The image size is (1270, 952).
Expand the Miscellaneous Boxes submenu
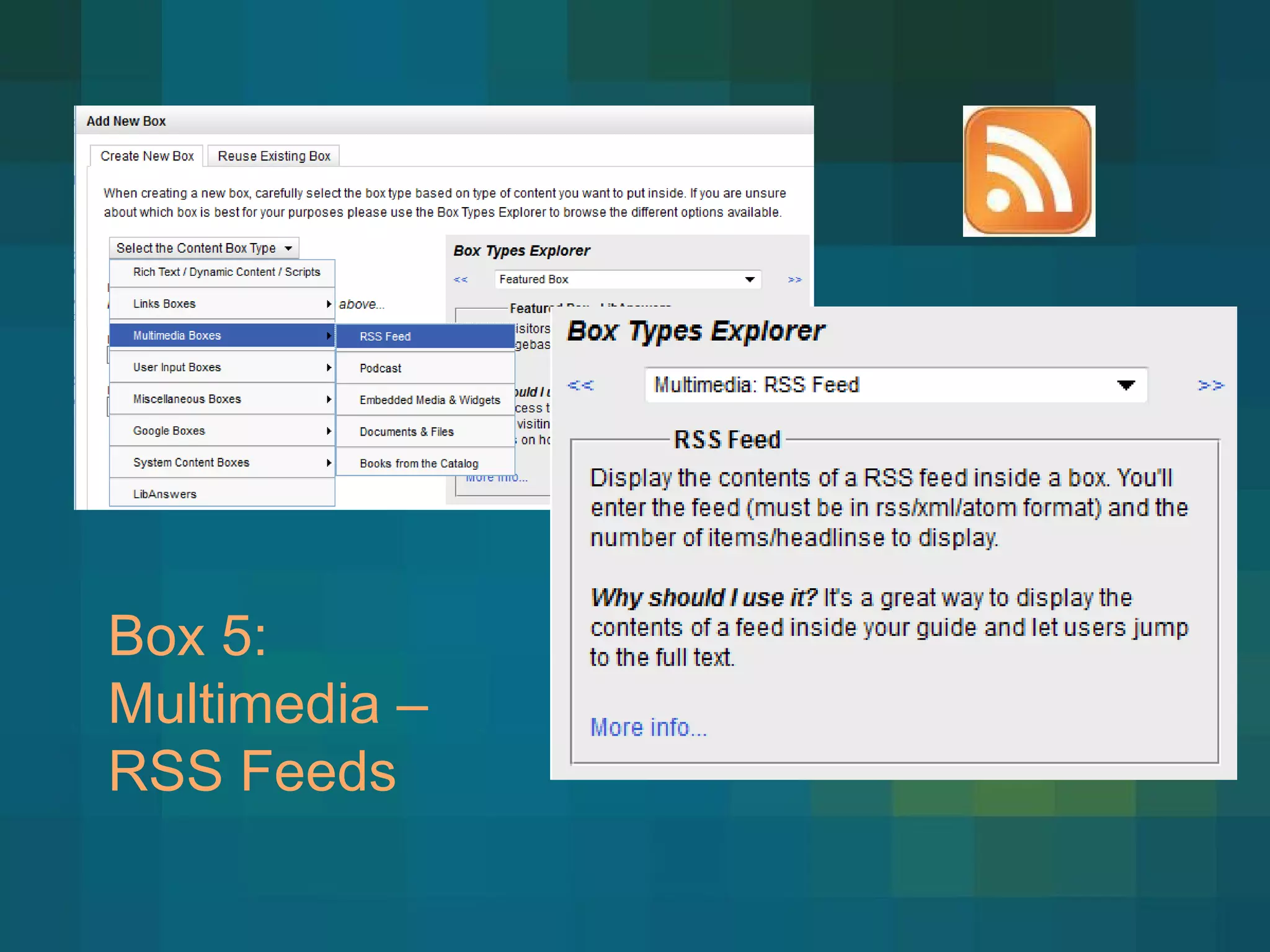click(x=222, y=399)
